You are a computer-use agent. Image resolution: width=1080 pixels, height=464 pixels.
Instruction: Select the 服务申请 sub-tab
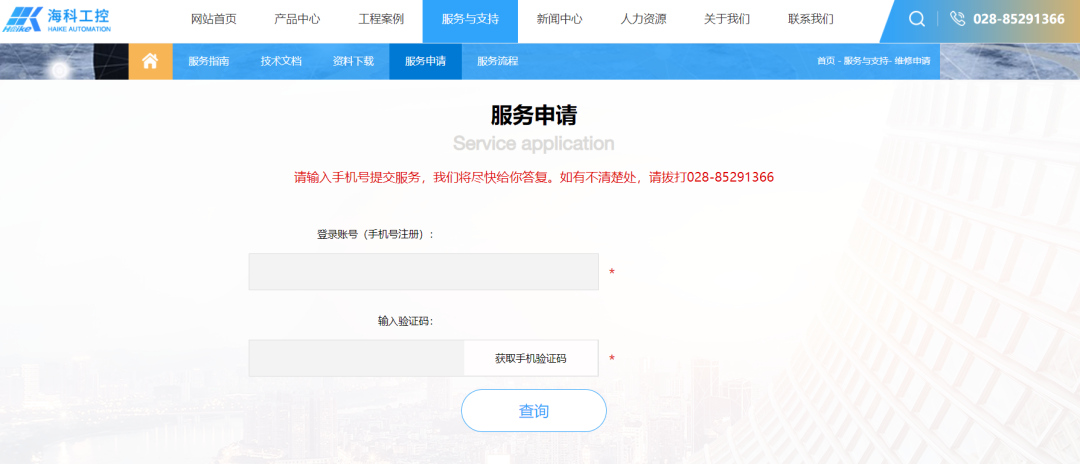click(425, 61)
